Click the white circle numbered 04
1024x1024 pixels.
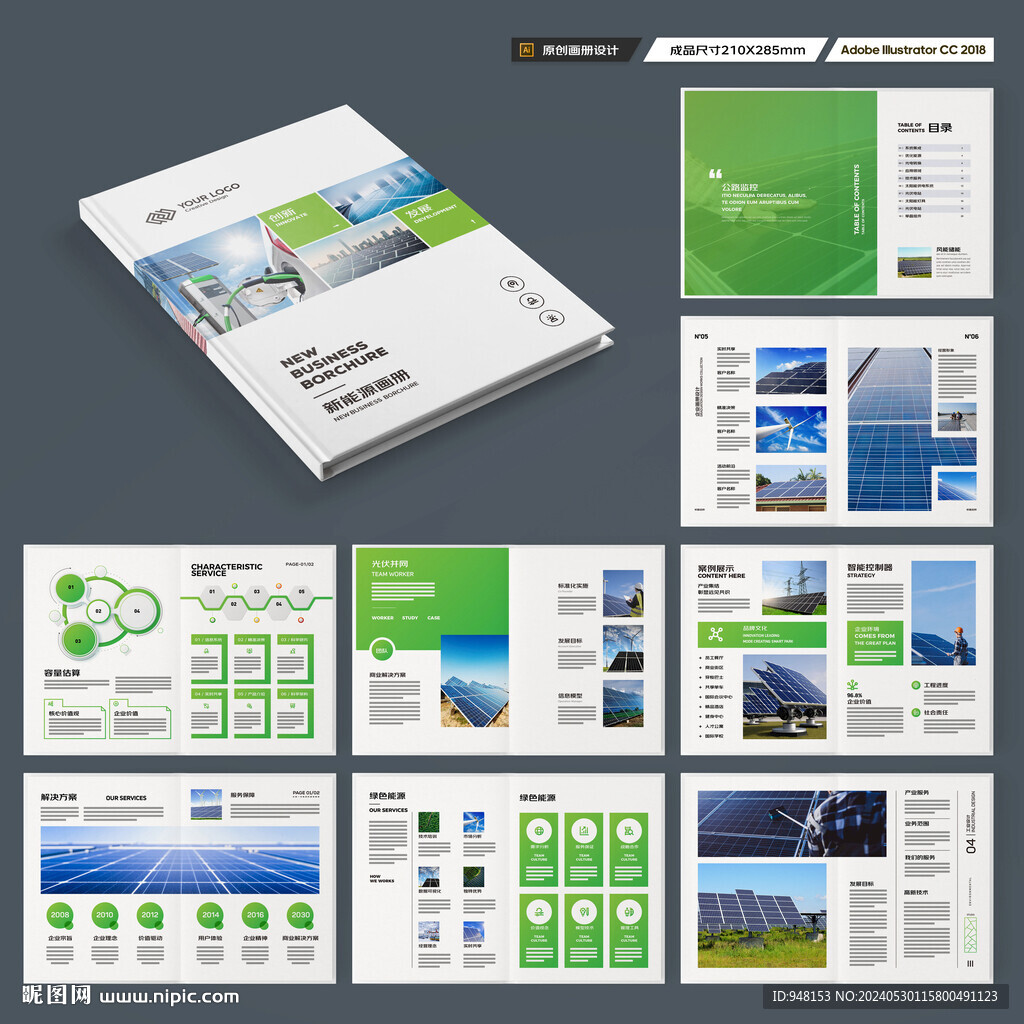pyautogui.click(x=136, y=611)
